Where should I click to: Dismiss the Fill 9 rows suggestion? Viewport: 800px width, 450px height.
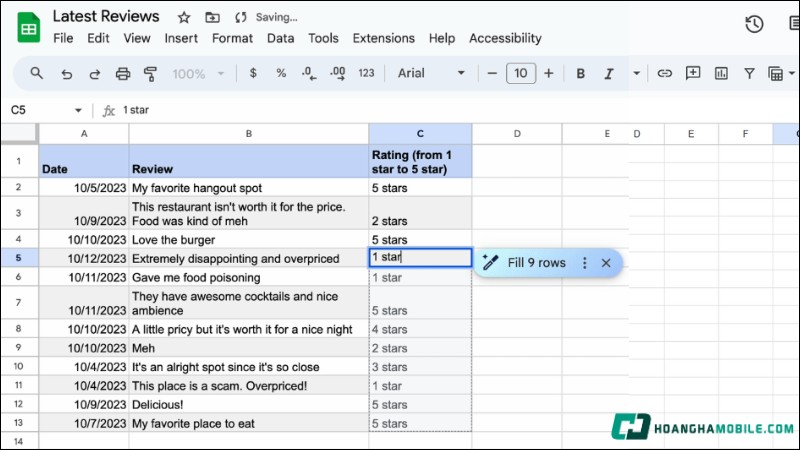point(606,263)
